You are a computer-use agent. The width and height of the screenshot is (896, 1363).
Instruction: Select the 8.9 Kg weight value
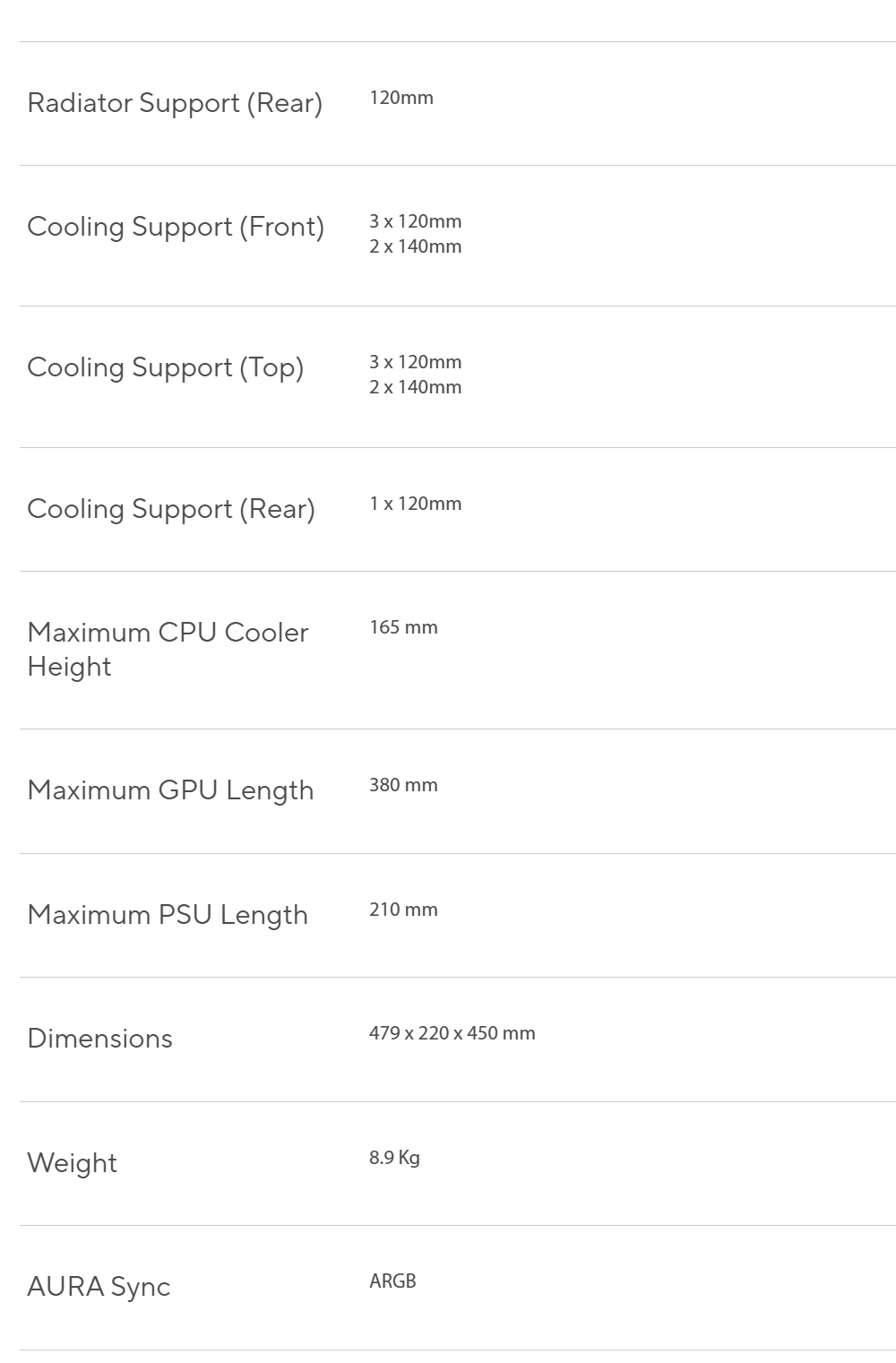[394, 1158]
